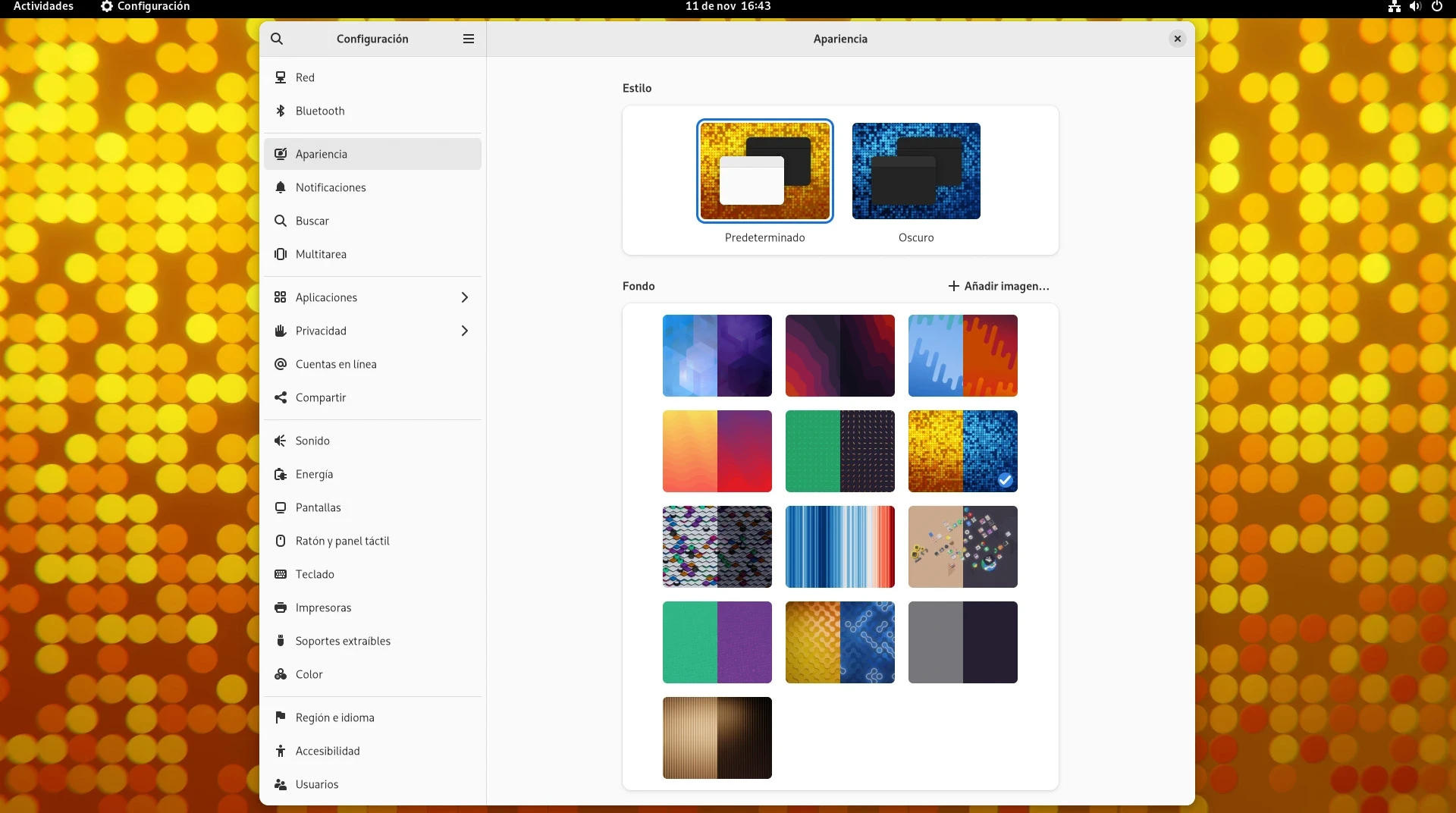
Task: Click the Impresoras printer icon
Action: (281, 607)
